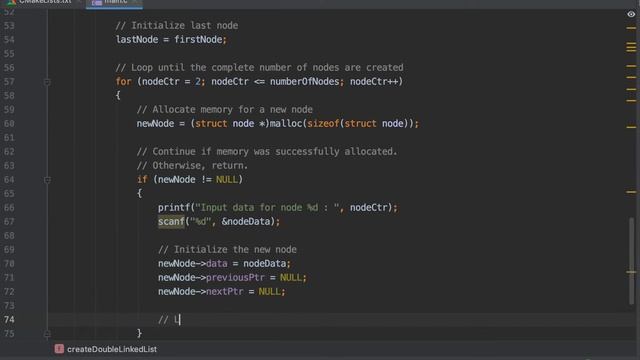Click comment '// Loop until the complete number'
Viewport: 640px width, 360px height.
[259, 68]
